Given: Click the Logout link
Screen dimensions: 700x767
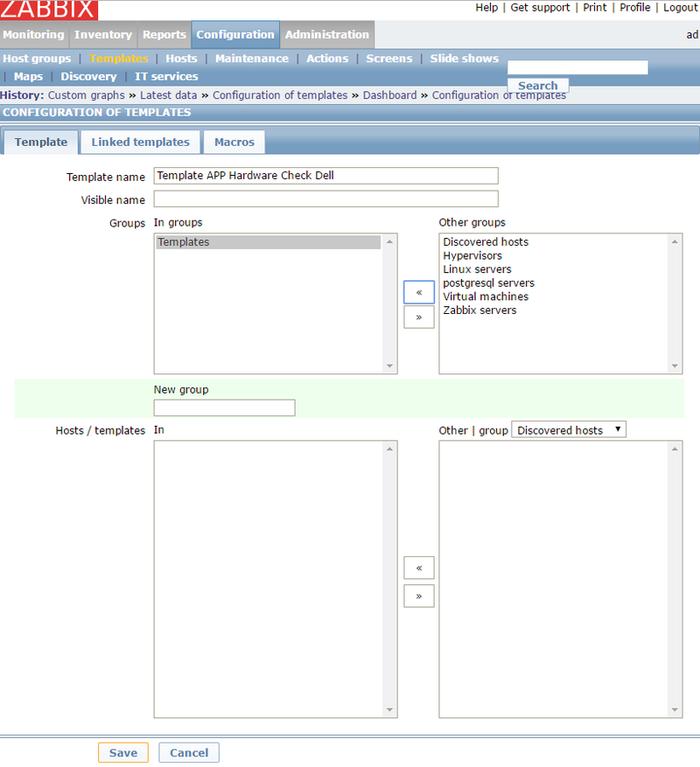Looking at the screenshot, I should pyautogui.click(x=679, y=7).
